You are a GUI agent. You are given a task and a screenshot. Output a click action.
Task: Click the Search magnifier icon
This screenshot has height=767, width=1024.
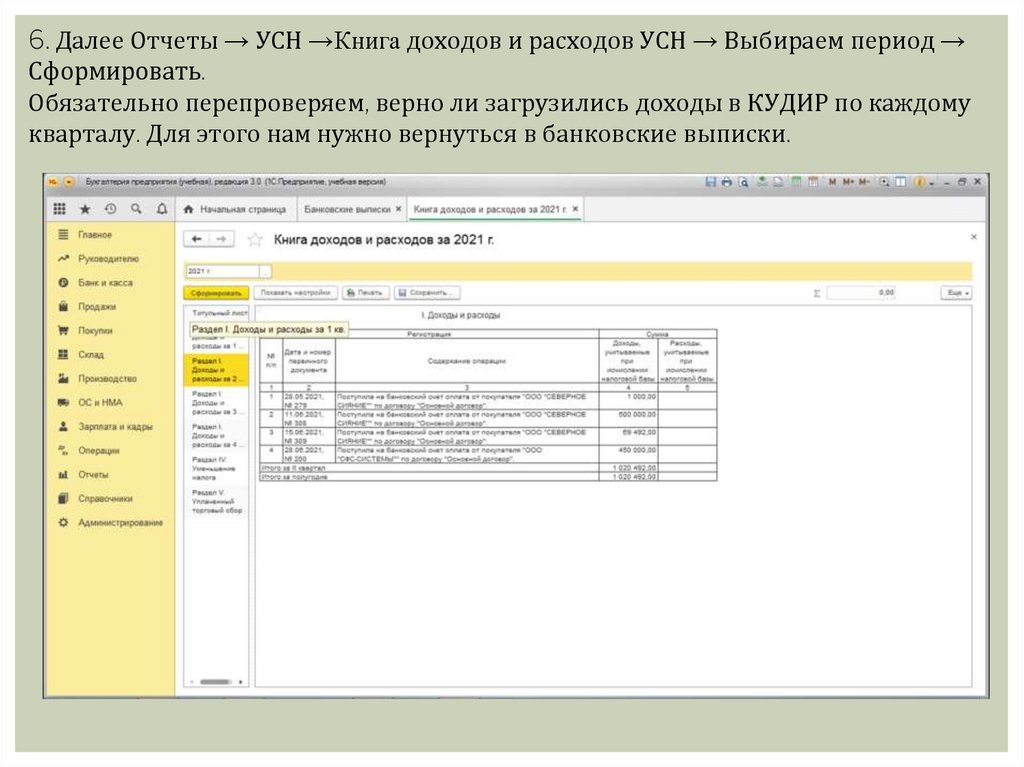coord(135,209)
